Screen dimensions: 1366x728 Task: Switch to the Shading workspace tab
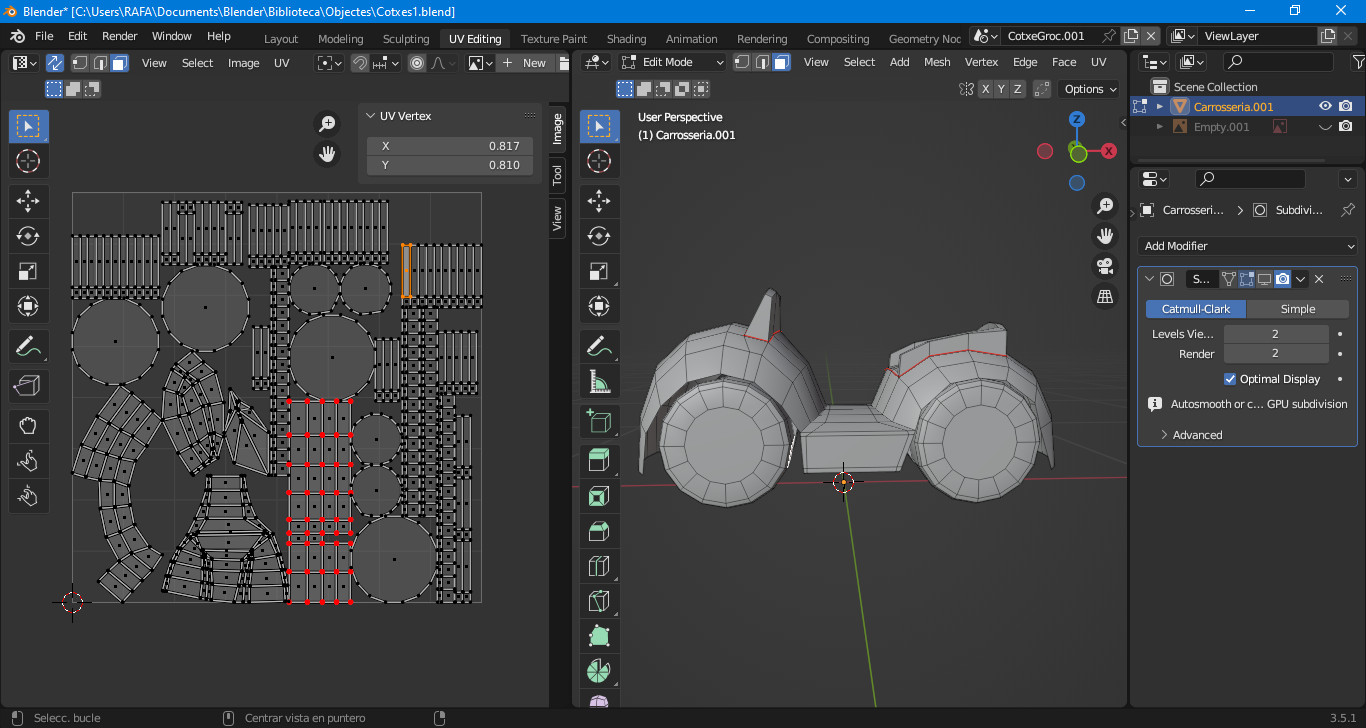pyautogui.click(x=626, y=39)
